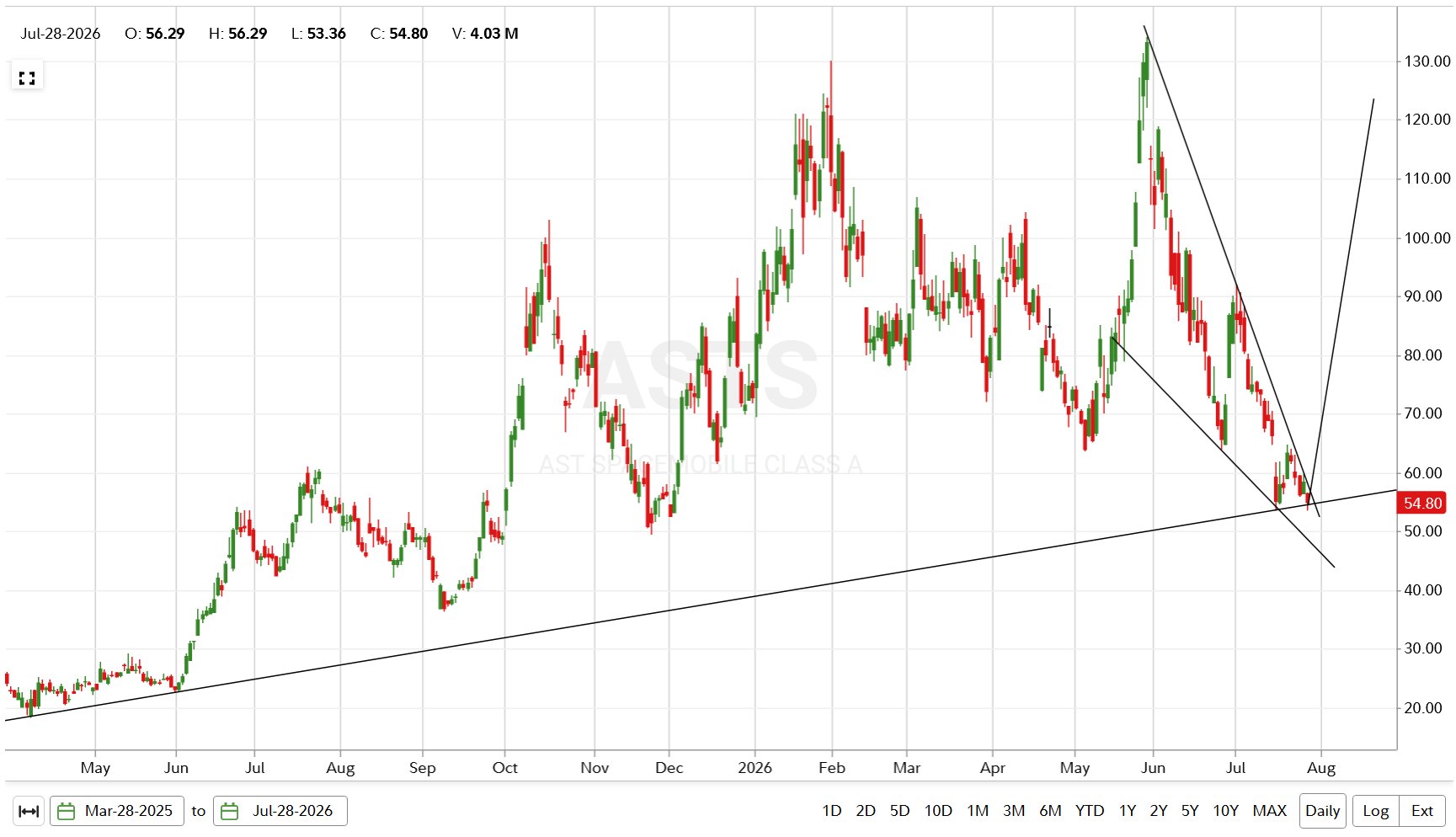This screenshot has width=1456, height=837.
Task: Click the Dec label on time axis
Action: 669,768
